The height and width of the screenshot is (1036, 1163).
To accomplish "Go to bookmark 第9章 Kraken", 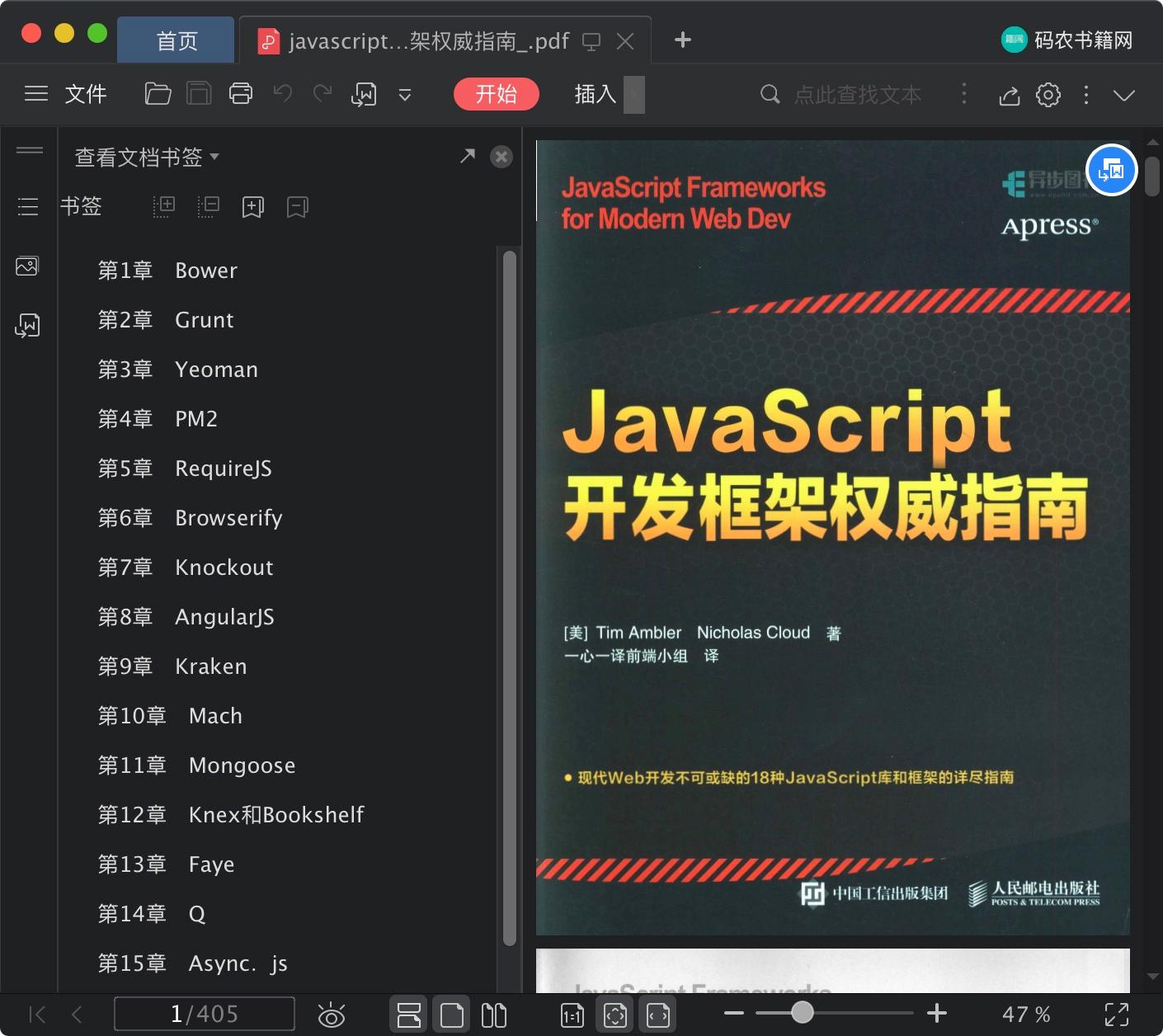I will [172, 666].
